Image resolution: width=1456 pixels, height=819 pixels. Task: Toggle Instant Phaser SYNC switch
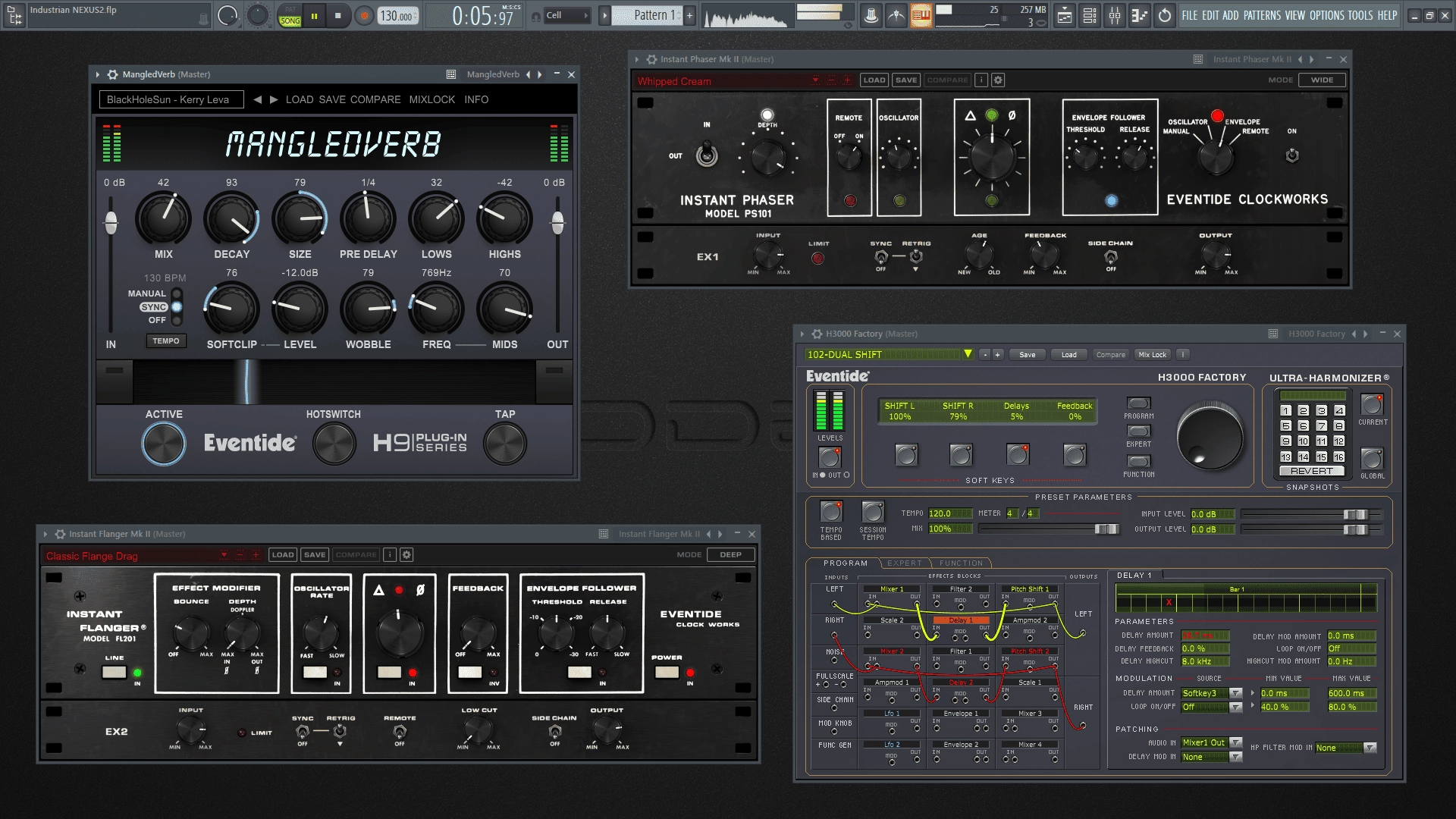coord(881,256)
